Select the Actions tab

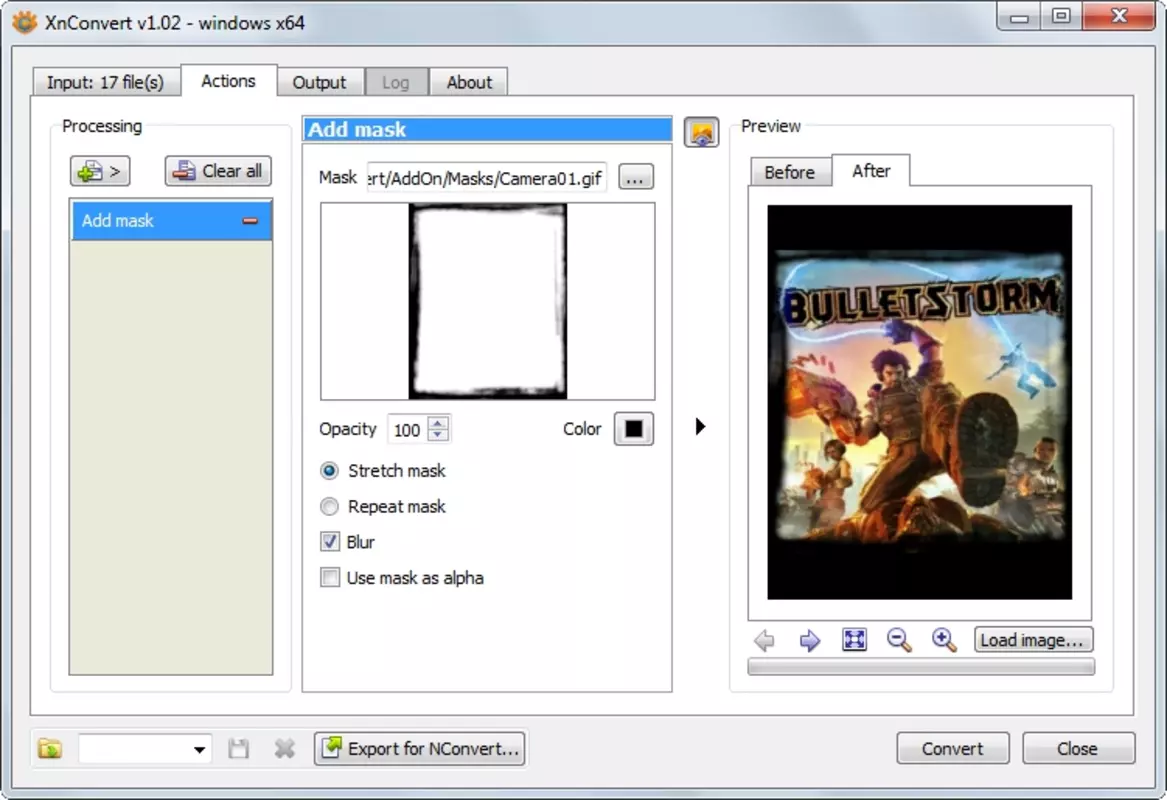pos(228,81)
